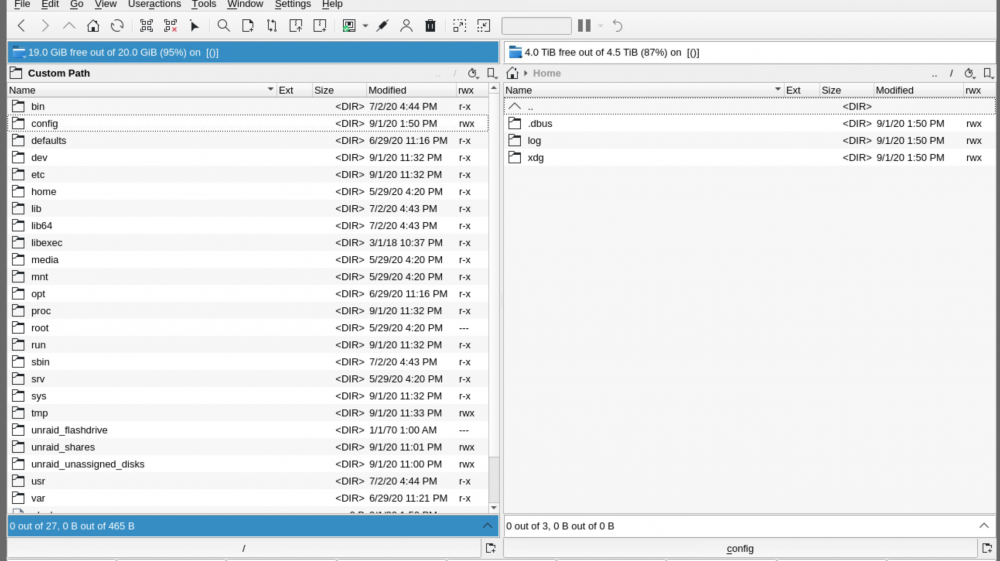Click the network plug connection icon
Screen dimensions: 1000x561
click(382, 26)
